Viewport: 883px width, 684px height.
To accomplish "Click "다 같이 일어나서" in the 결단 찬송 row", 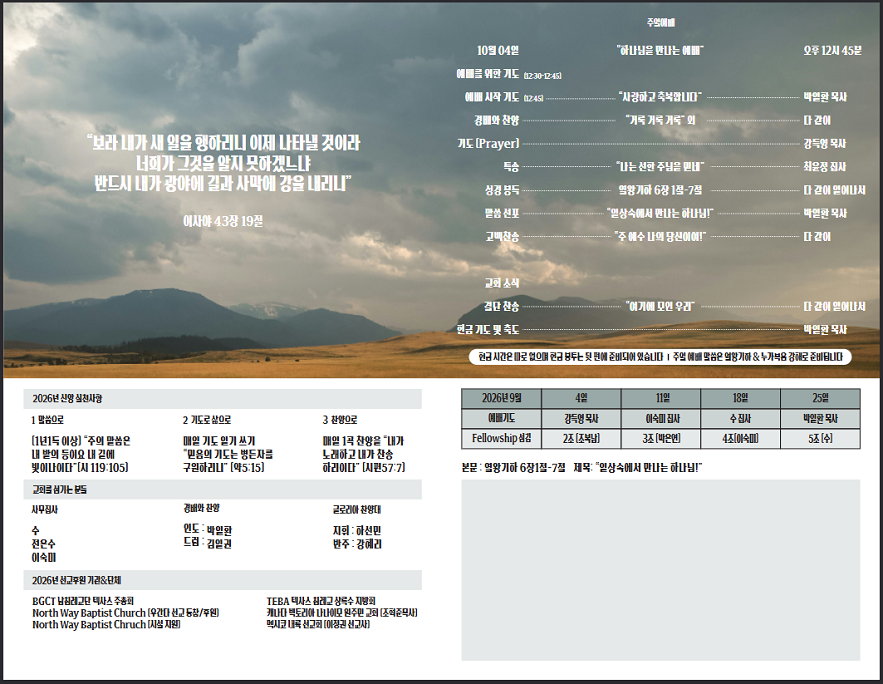I will 834,306.
